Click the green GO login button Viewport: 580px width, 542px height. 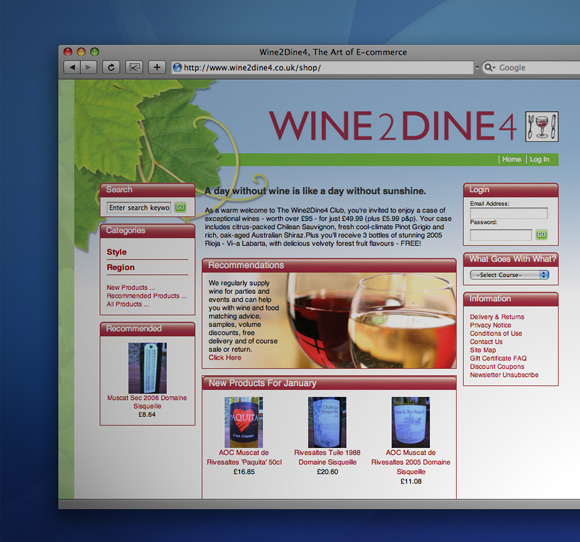coord(542,235)
